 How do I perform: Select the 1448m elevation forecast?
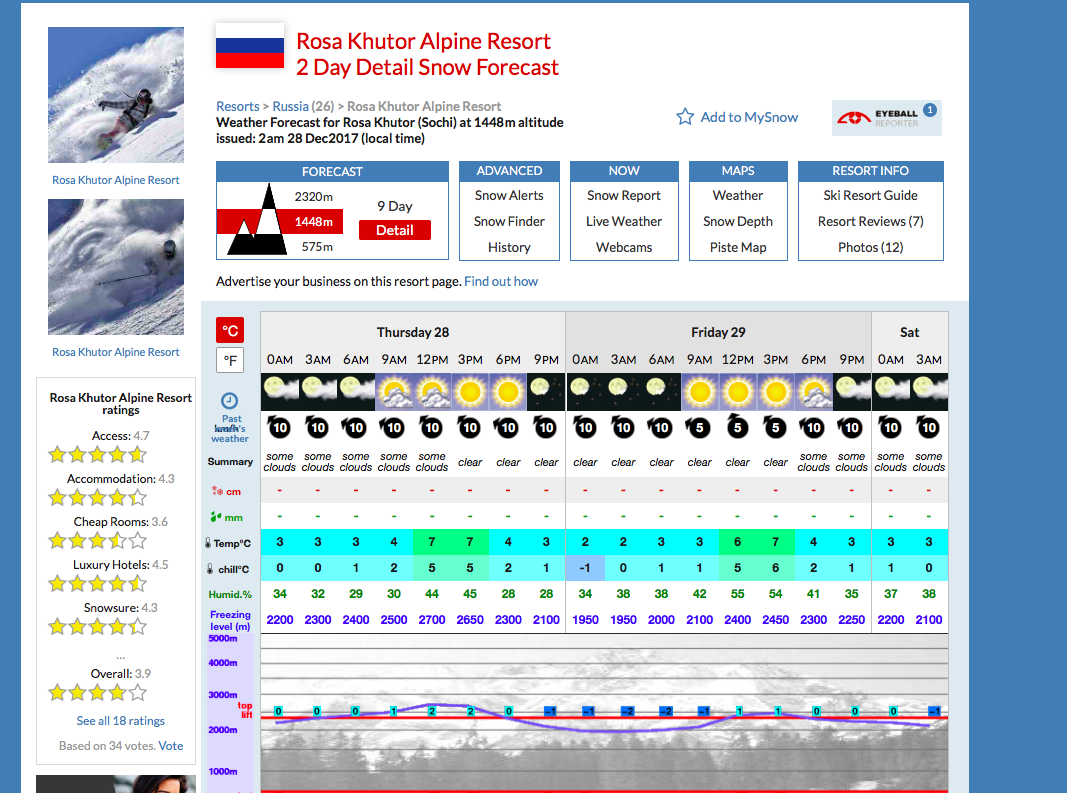click(x=314, y=222)
